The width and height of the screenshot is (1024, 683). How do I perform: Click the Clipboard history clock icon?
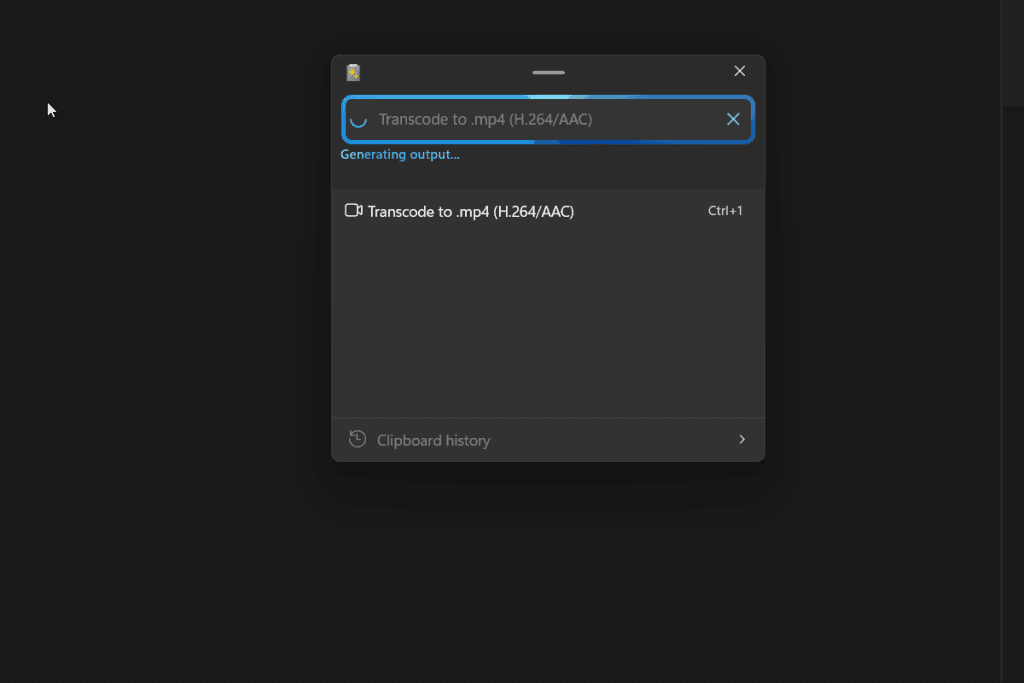click(357, 439)
